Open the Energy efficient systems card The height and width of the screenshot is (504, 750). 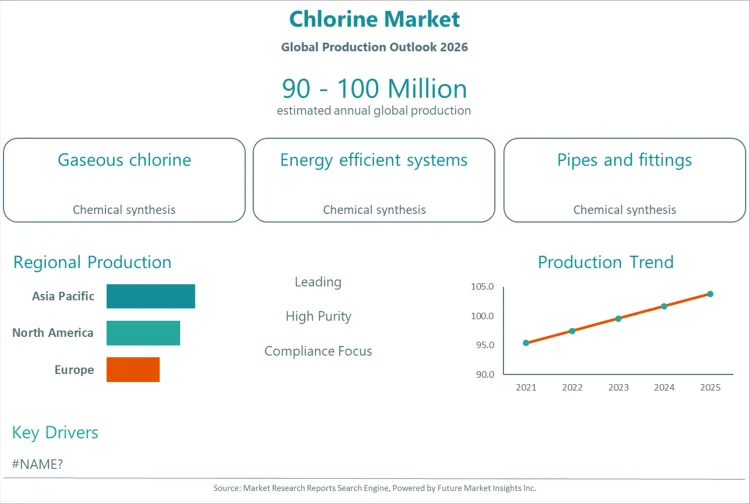tap(374, 180)
